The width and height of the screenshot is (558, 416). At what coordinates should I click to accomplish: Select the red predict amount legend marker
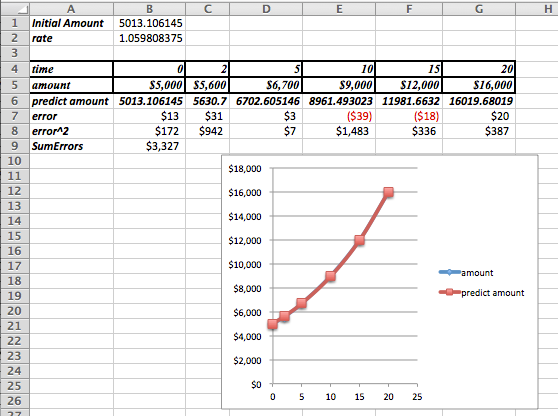449,292
